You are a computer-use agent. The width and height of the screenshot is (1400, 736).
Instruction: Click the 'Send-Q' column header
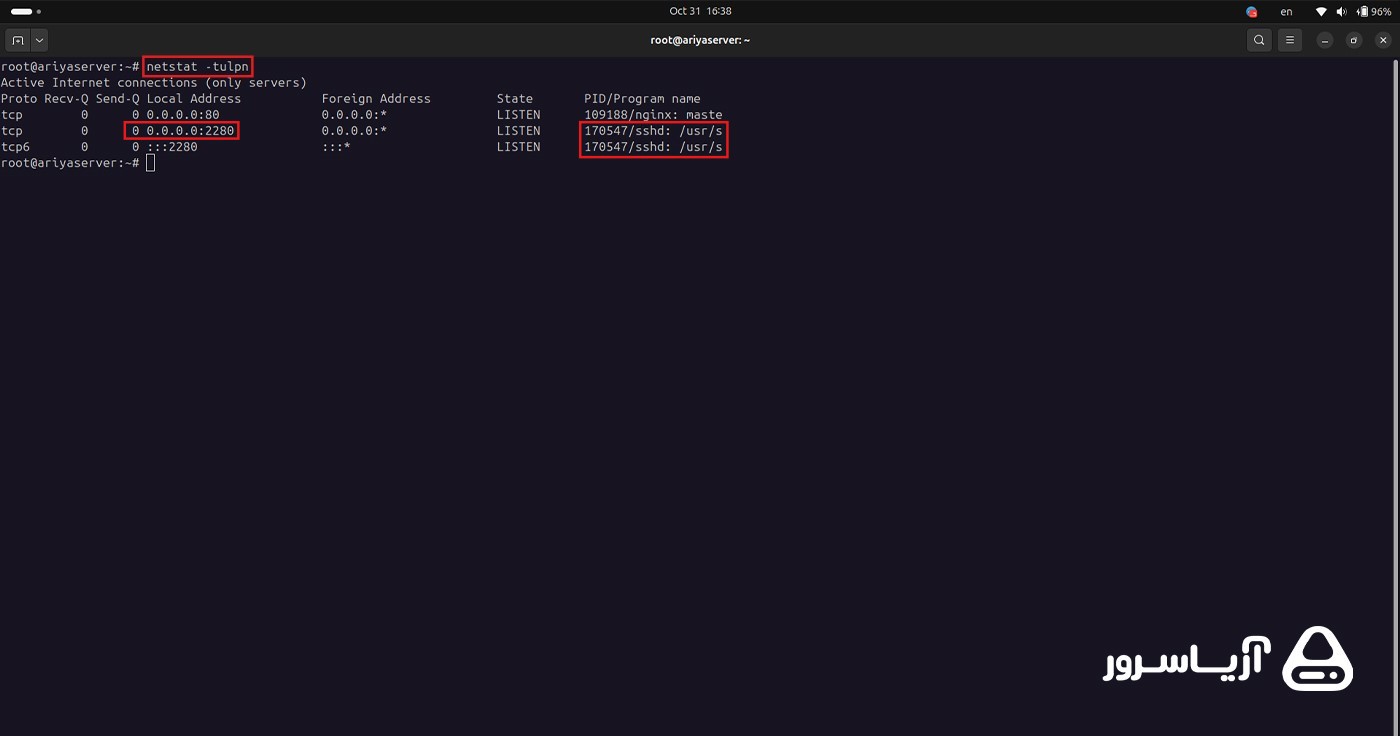pos(117,98)
